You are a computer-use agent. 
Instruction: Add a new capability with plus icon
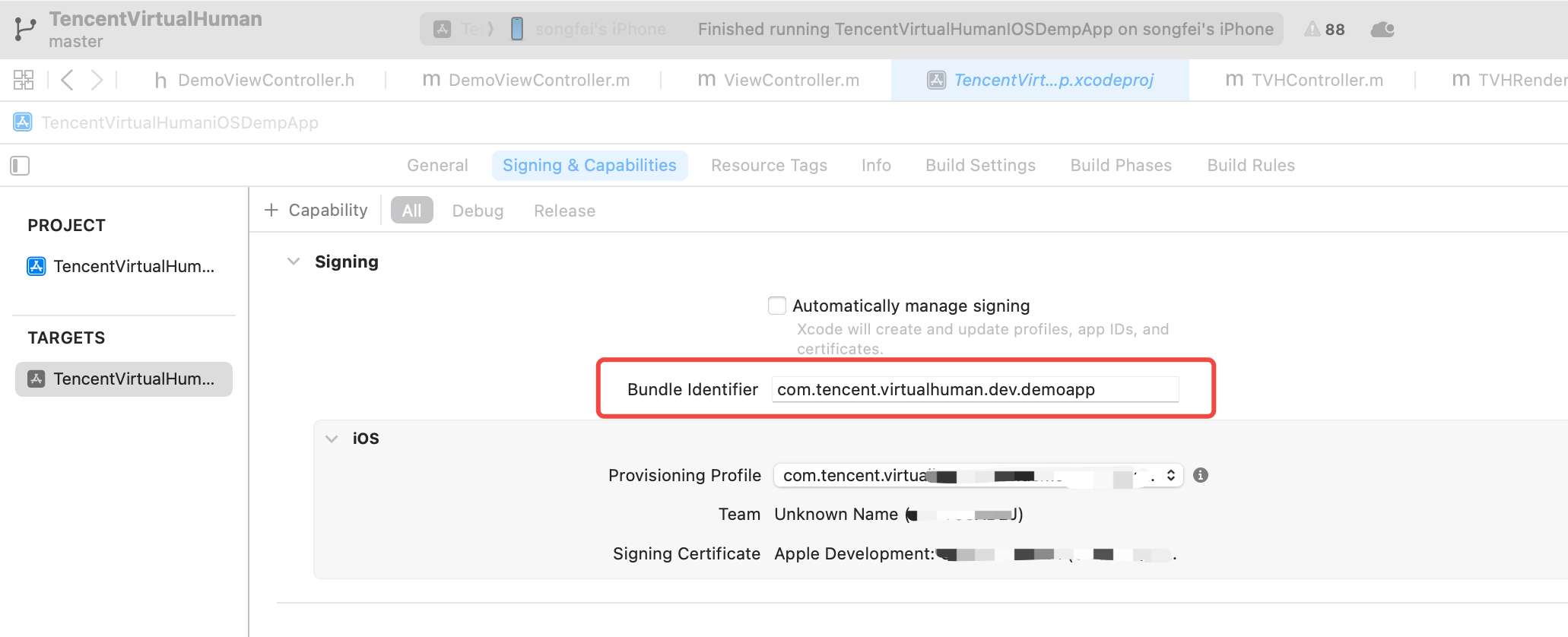tap(271, 210)
